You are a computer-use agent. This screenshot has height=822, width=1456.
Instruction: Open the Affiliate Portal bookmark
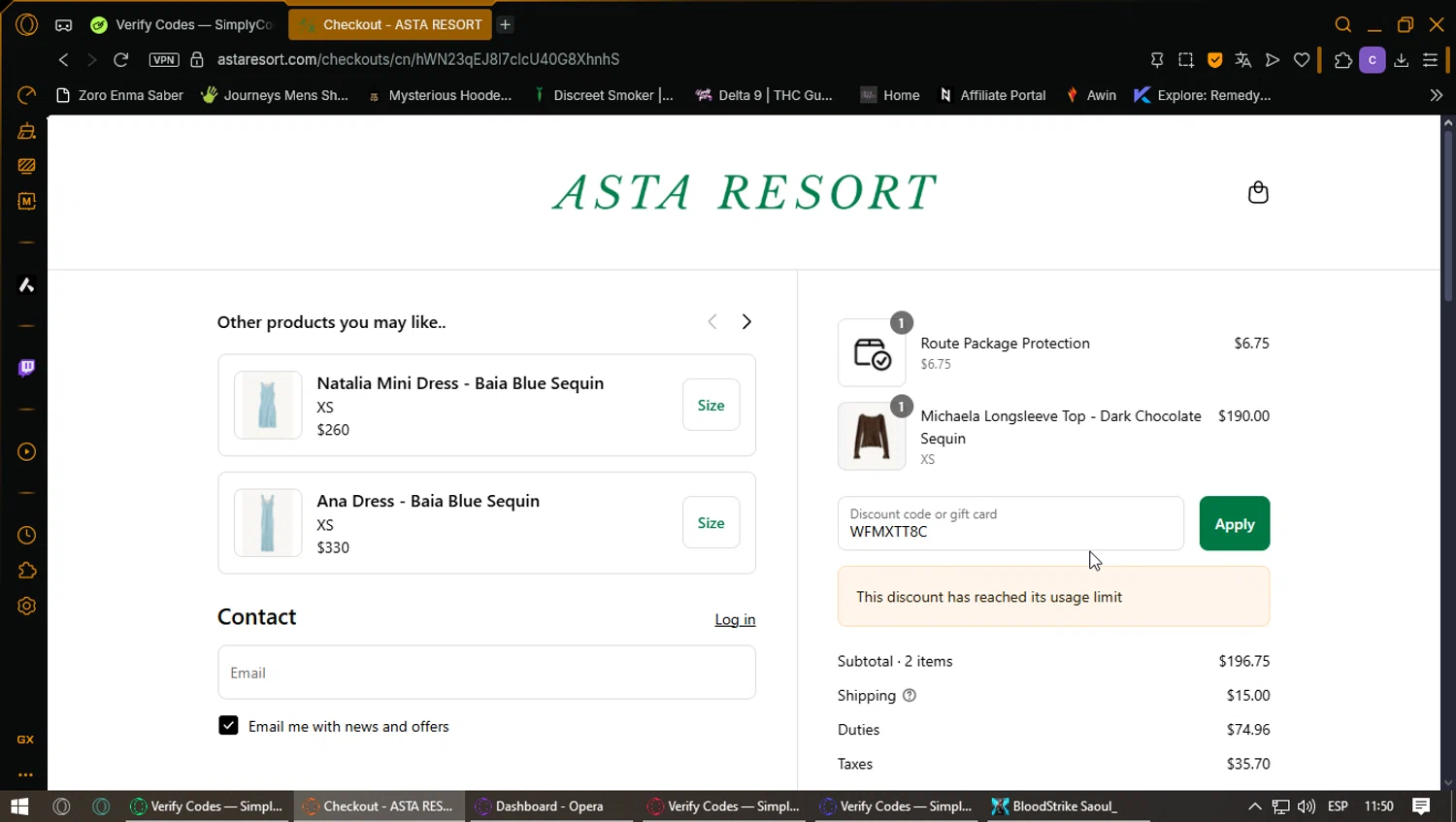point(992,95)
